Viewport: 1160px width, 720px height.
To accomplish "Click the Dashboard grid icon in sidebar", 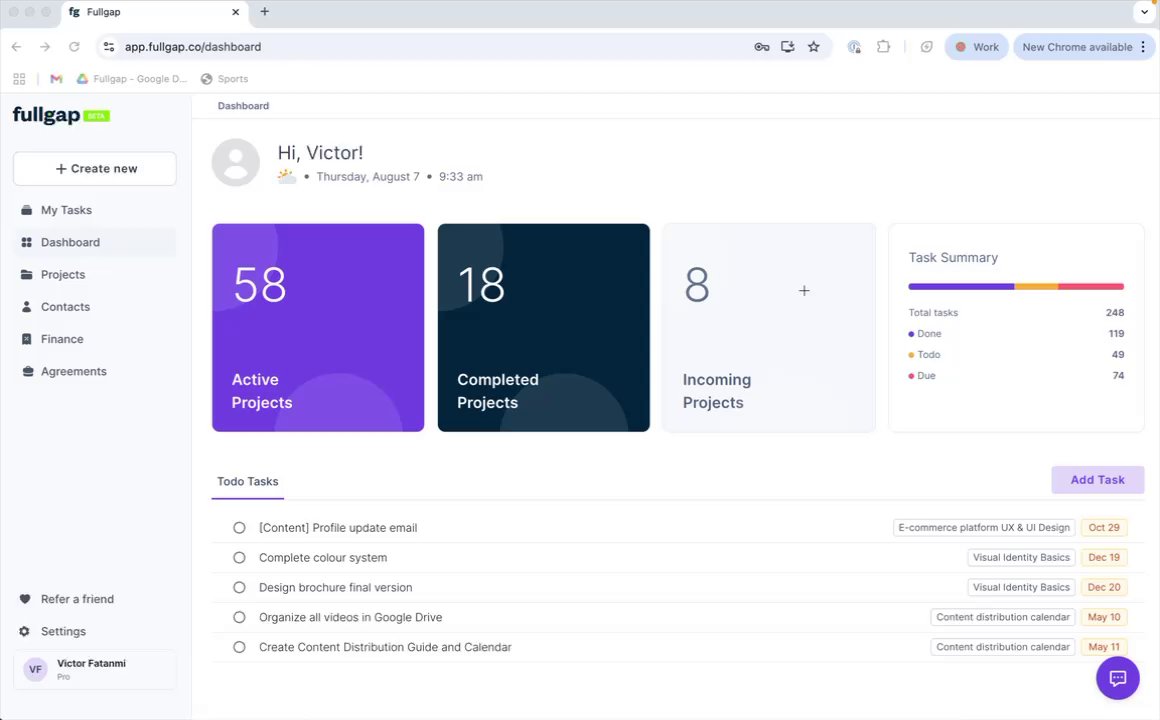I will [27, 242].
